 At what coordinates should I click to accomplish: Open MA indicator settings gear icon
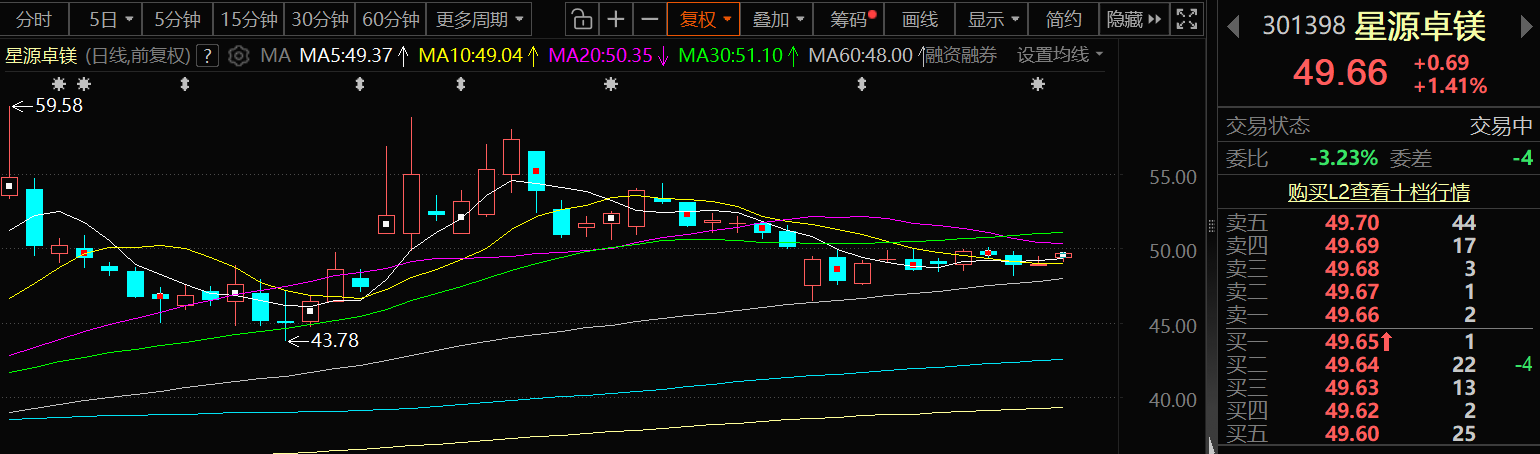[238, 55]
